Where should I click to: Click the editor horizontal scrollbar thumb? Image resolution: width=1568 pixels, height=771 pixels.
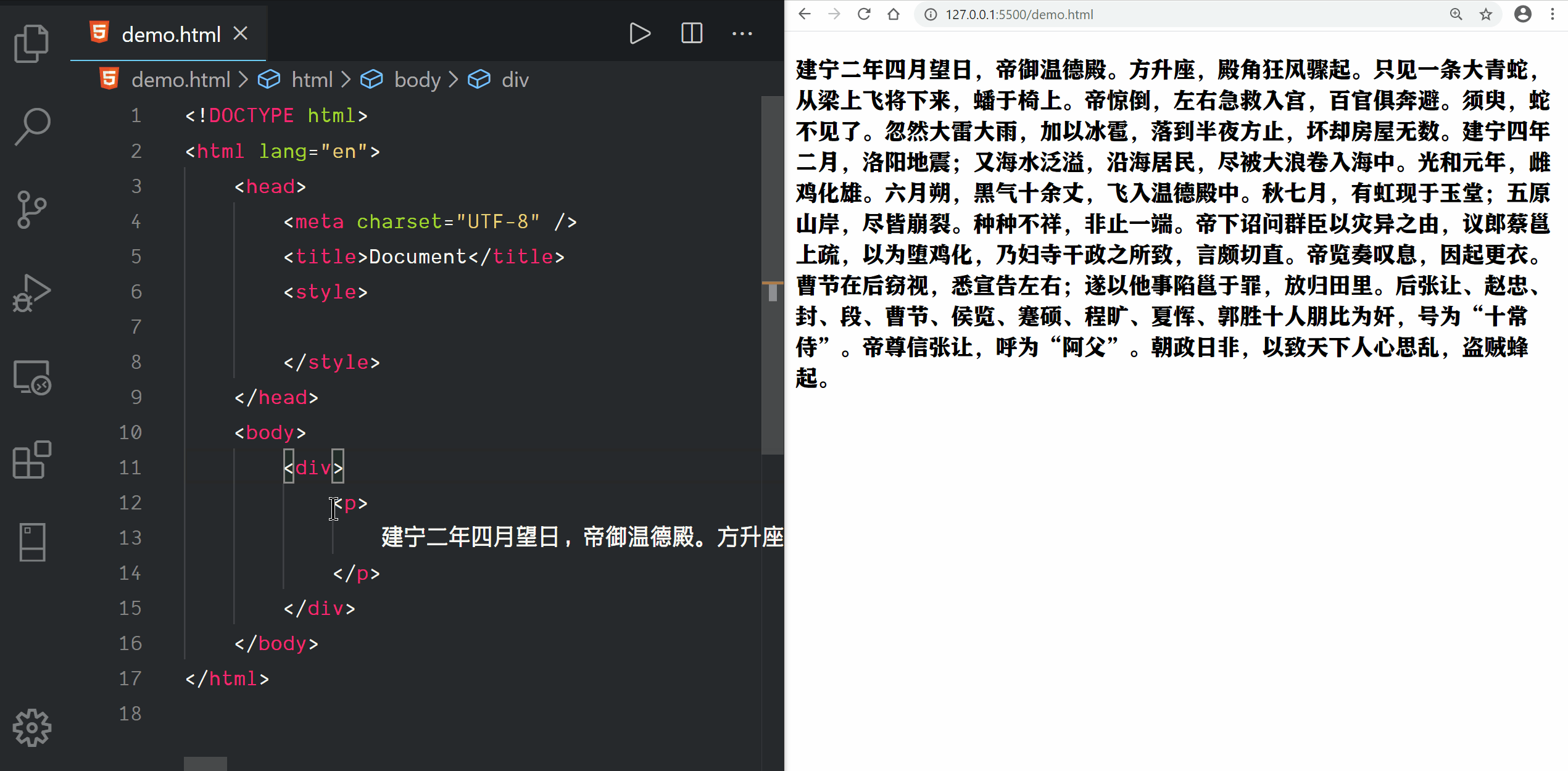click(205, 764)
